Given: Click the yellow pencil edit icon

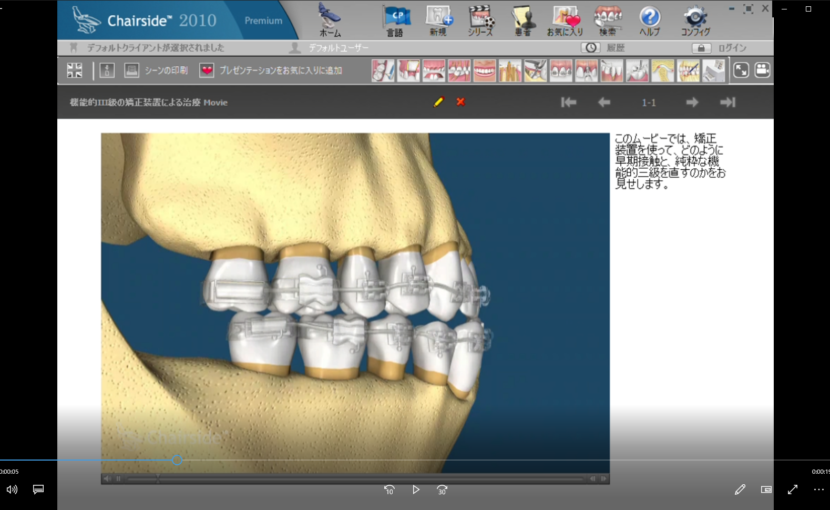Looking at the screenshot, I should (438, 102).
